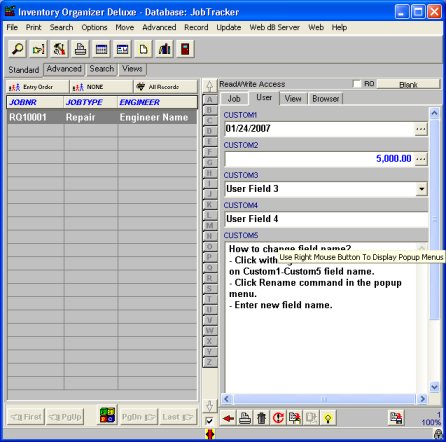Select the Advanced toolbar tab
This screenshot has width=446, height=442.
coord(64,69)
